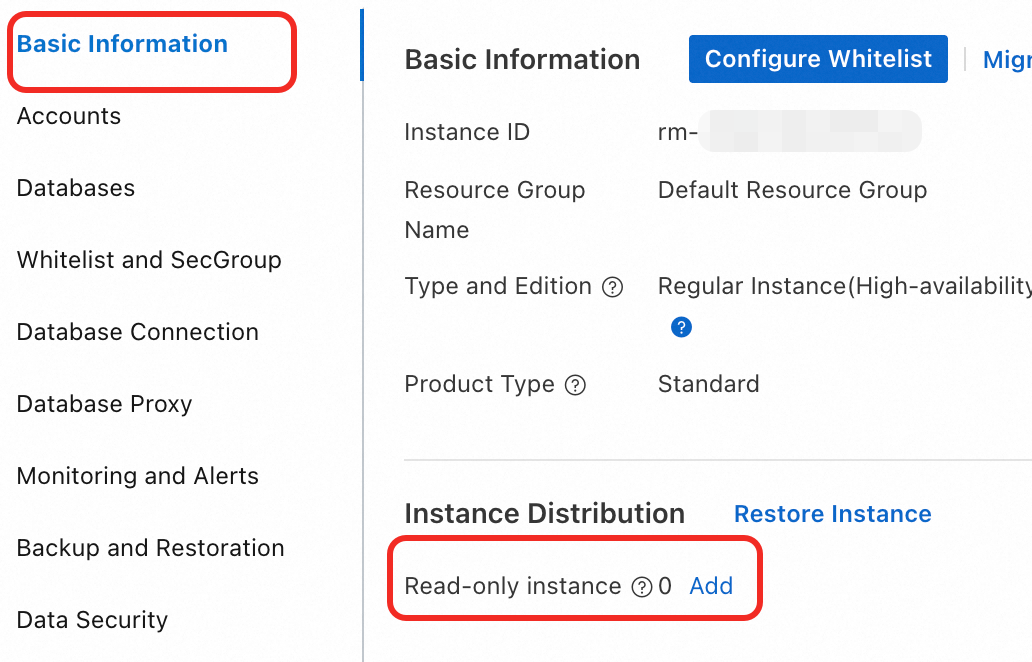Open the Basic Information sidebar tab
The width and height of the screenshot is (1032, 662).
122,44
